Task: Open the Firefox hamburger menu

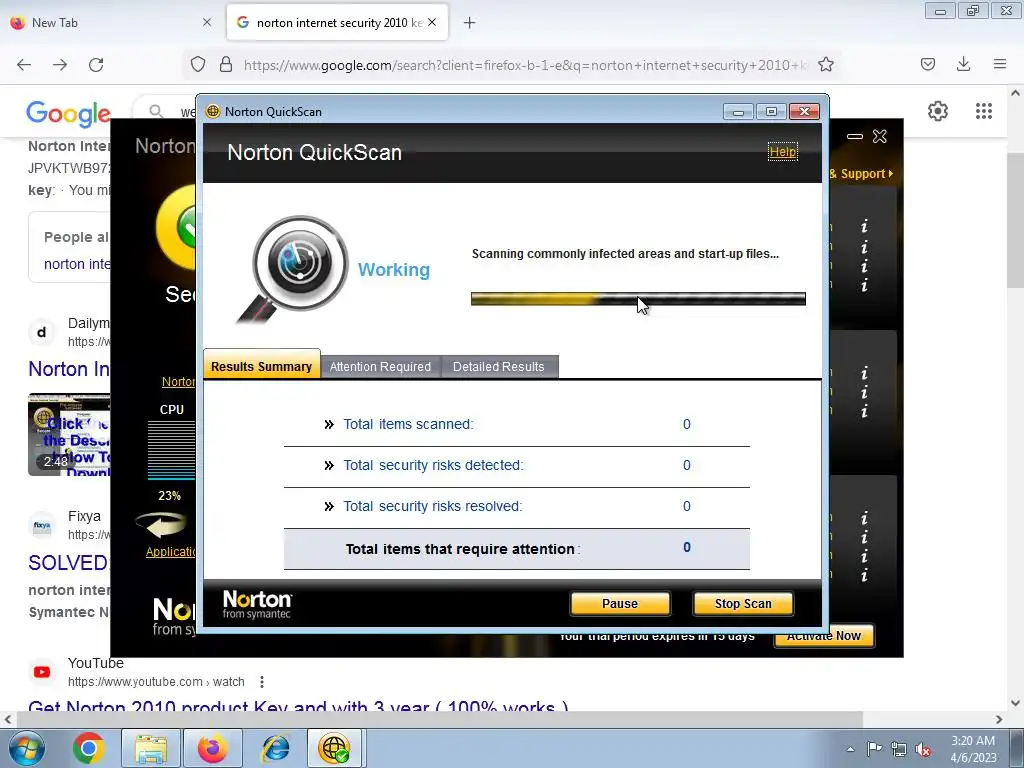Action: point(1000,64)
